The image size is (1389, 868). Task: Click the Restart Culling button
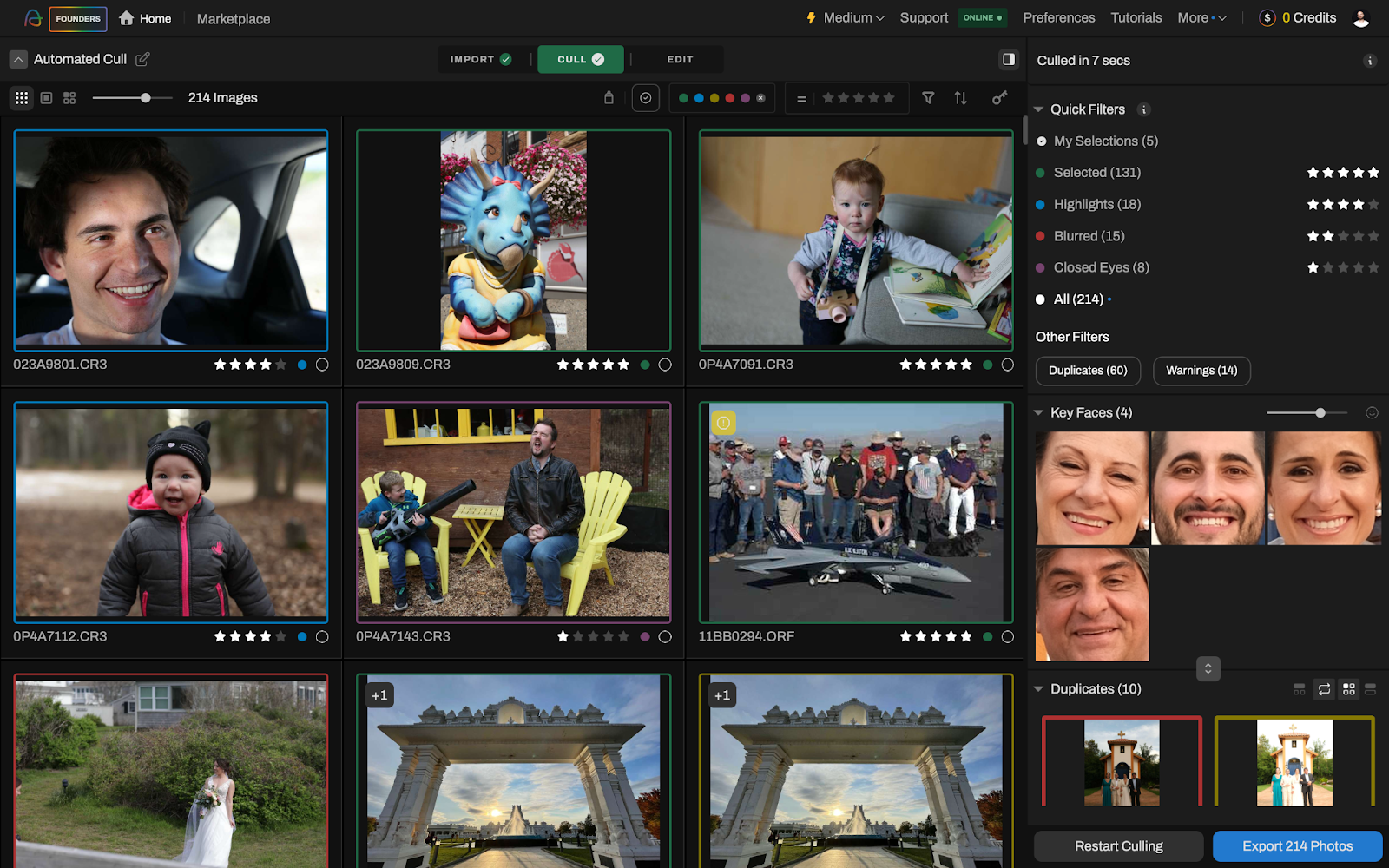coord(1118,846)
